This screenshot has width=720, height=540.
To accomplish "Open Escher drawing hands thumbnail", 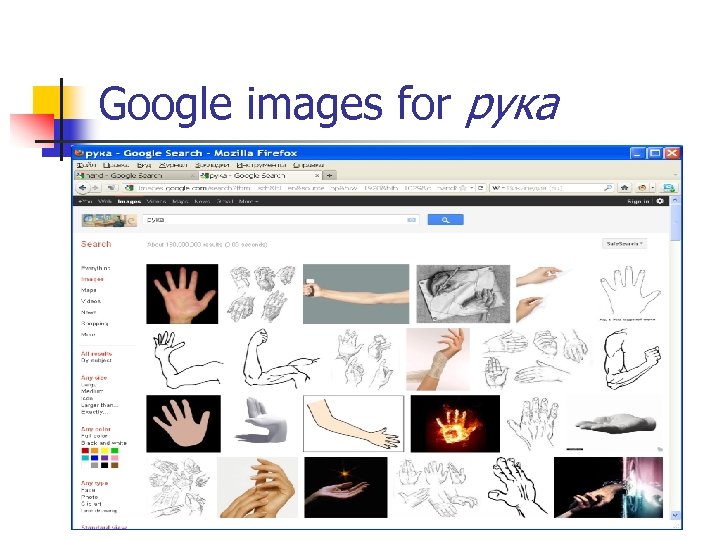I will pos(463,294).
